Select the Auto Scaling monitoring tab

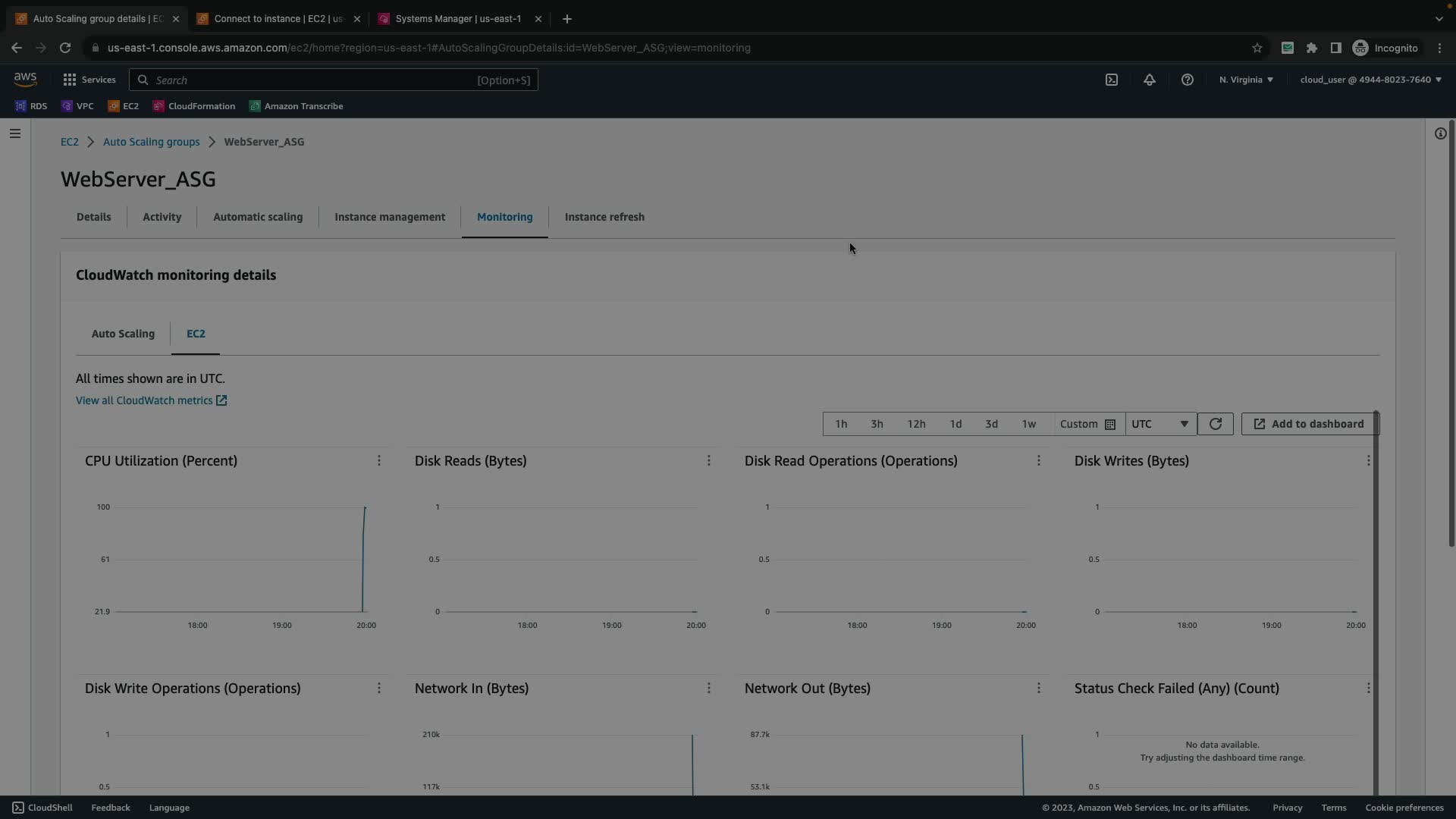click(x=123, y=334)
